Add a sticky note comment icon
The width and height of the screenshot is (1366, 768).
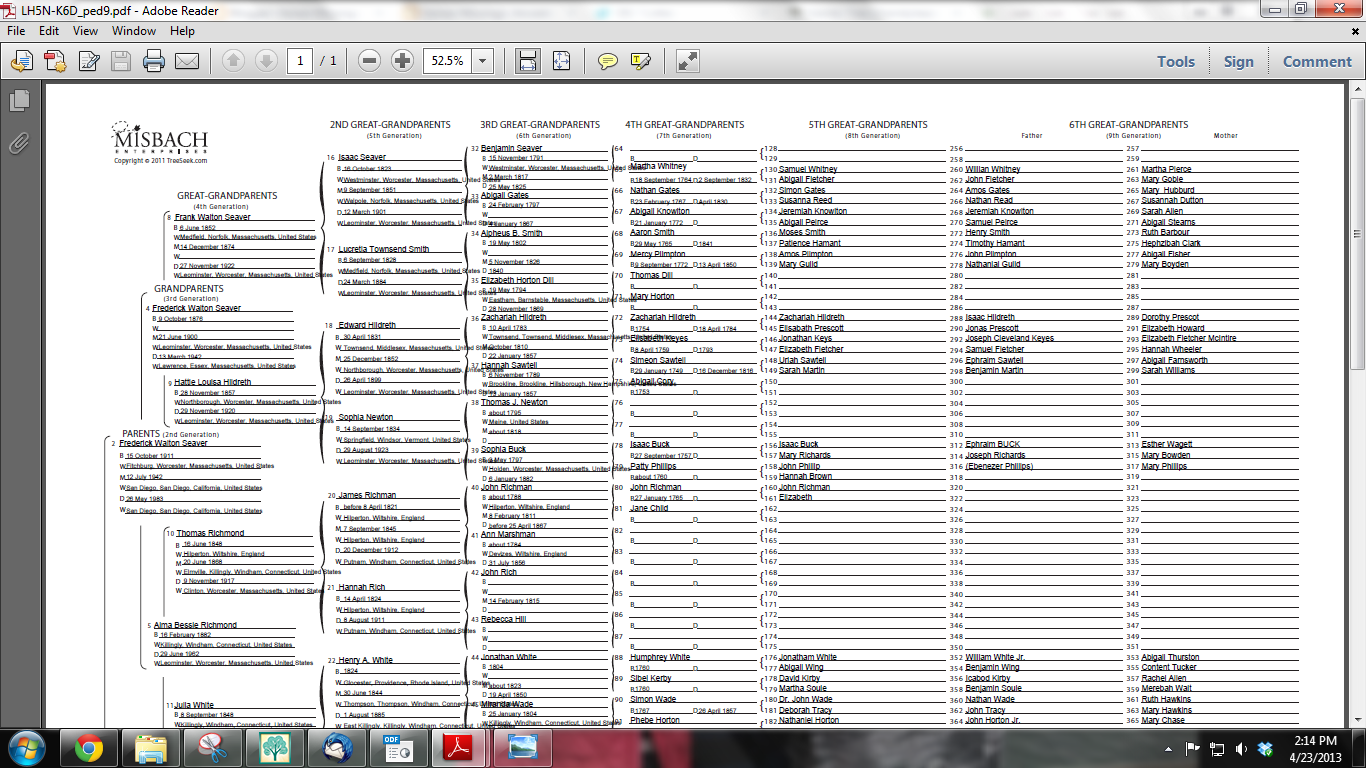tap(607, 61)
